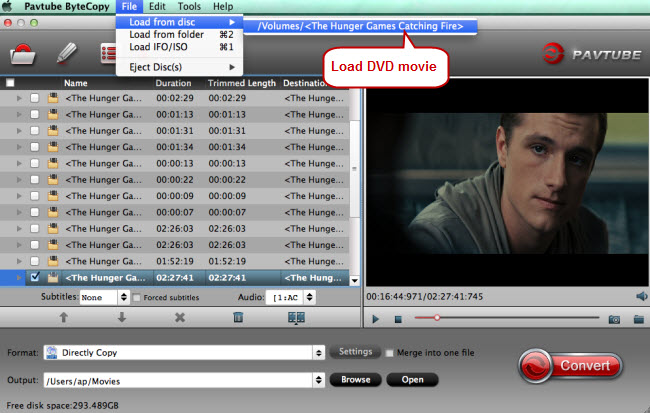
Task: Click film icon of 01:52:19 row
Action: [53, 261]
